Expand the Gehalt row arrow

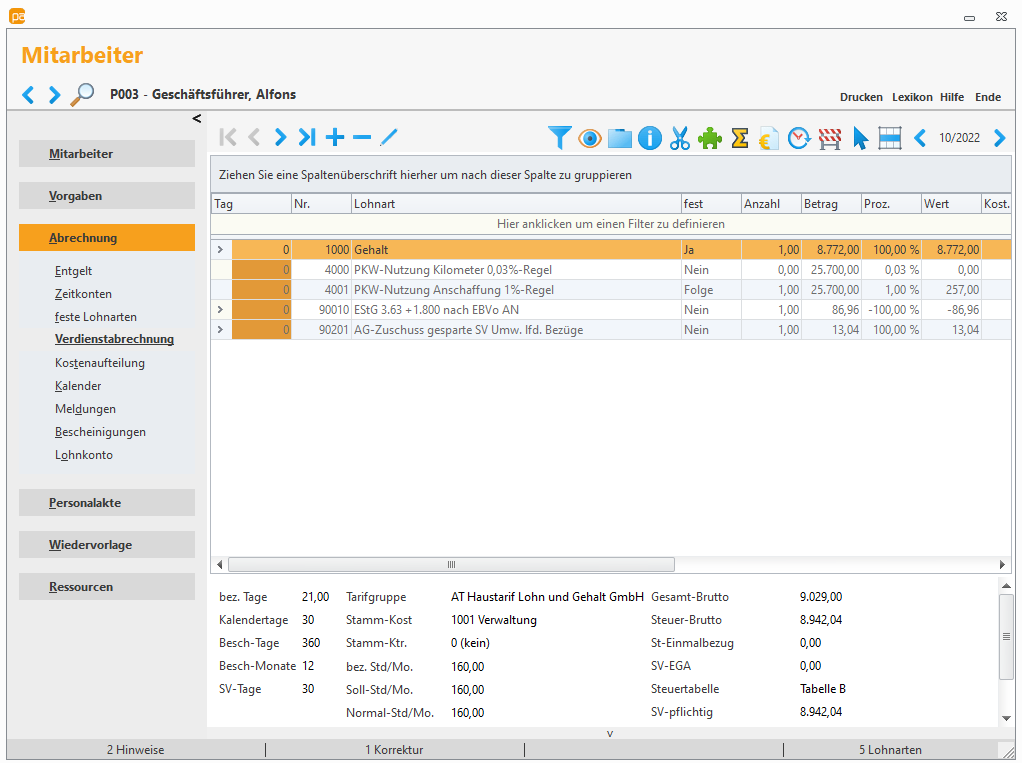pyautogui.click(x=221, y=250)
